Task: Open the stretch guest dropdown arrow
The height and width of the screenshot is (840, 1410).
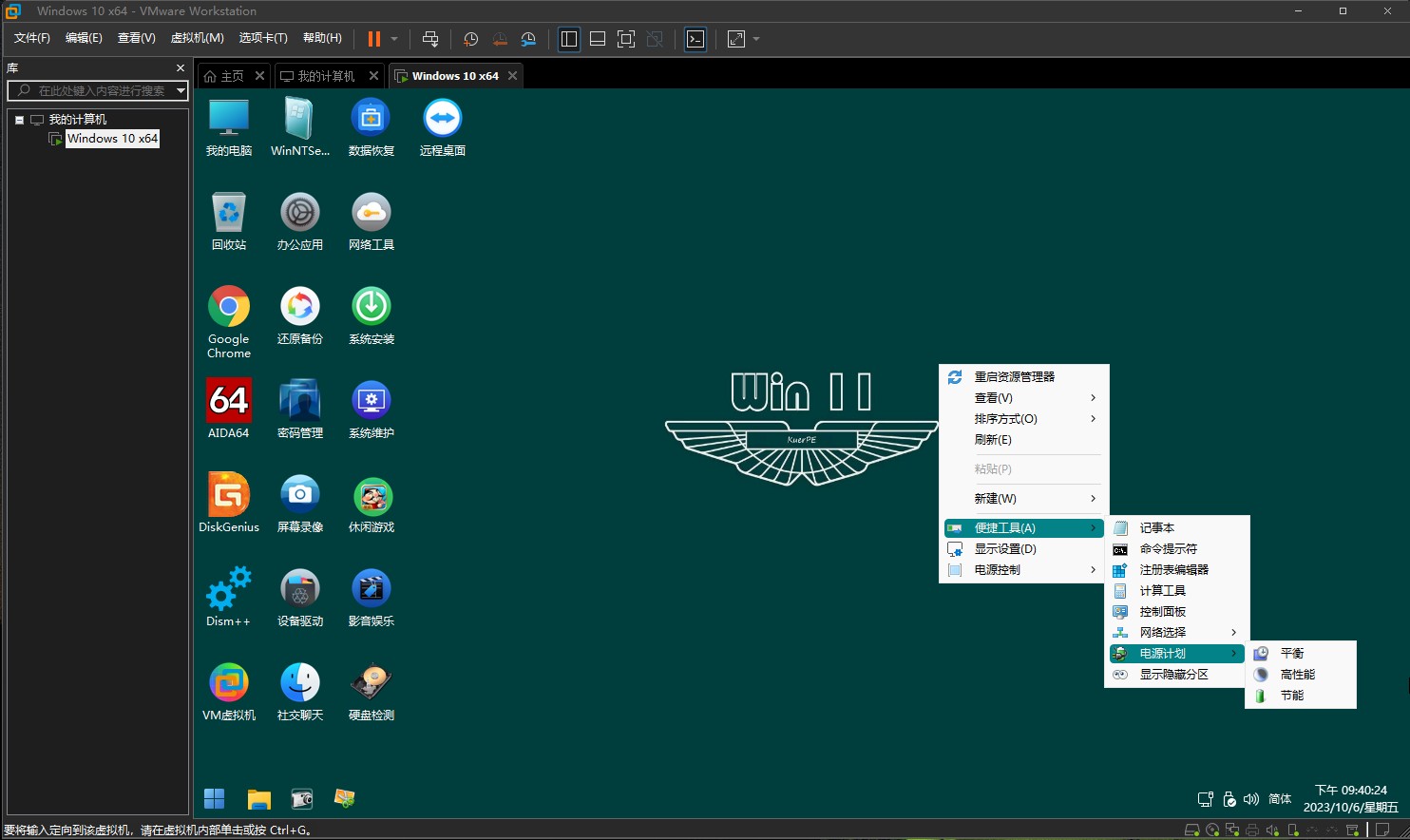Action: point(756,39)
